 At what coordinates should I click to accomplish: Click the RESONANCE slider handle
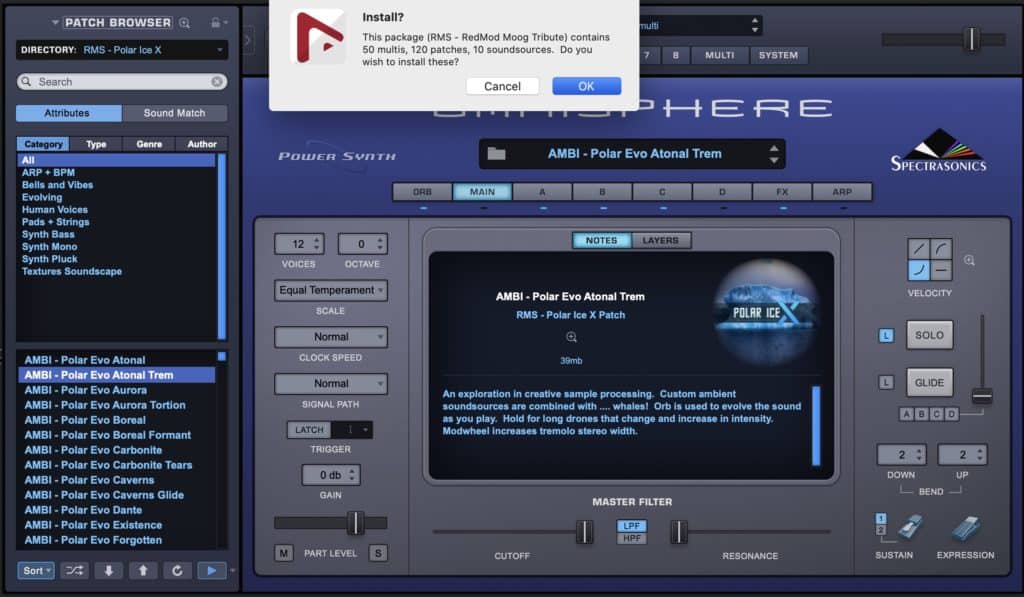click(679, 532)
